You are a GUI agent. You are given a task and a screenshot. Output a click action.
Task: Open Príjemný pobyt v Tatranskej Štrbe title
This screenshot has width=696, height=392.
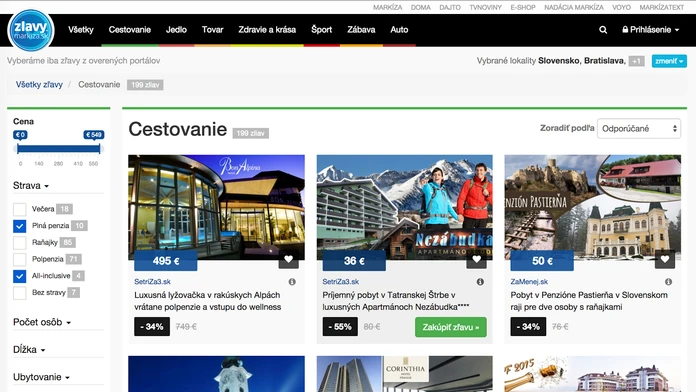396,301
